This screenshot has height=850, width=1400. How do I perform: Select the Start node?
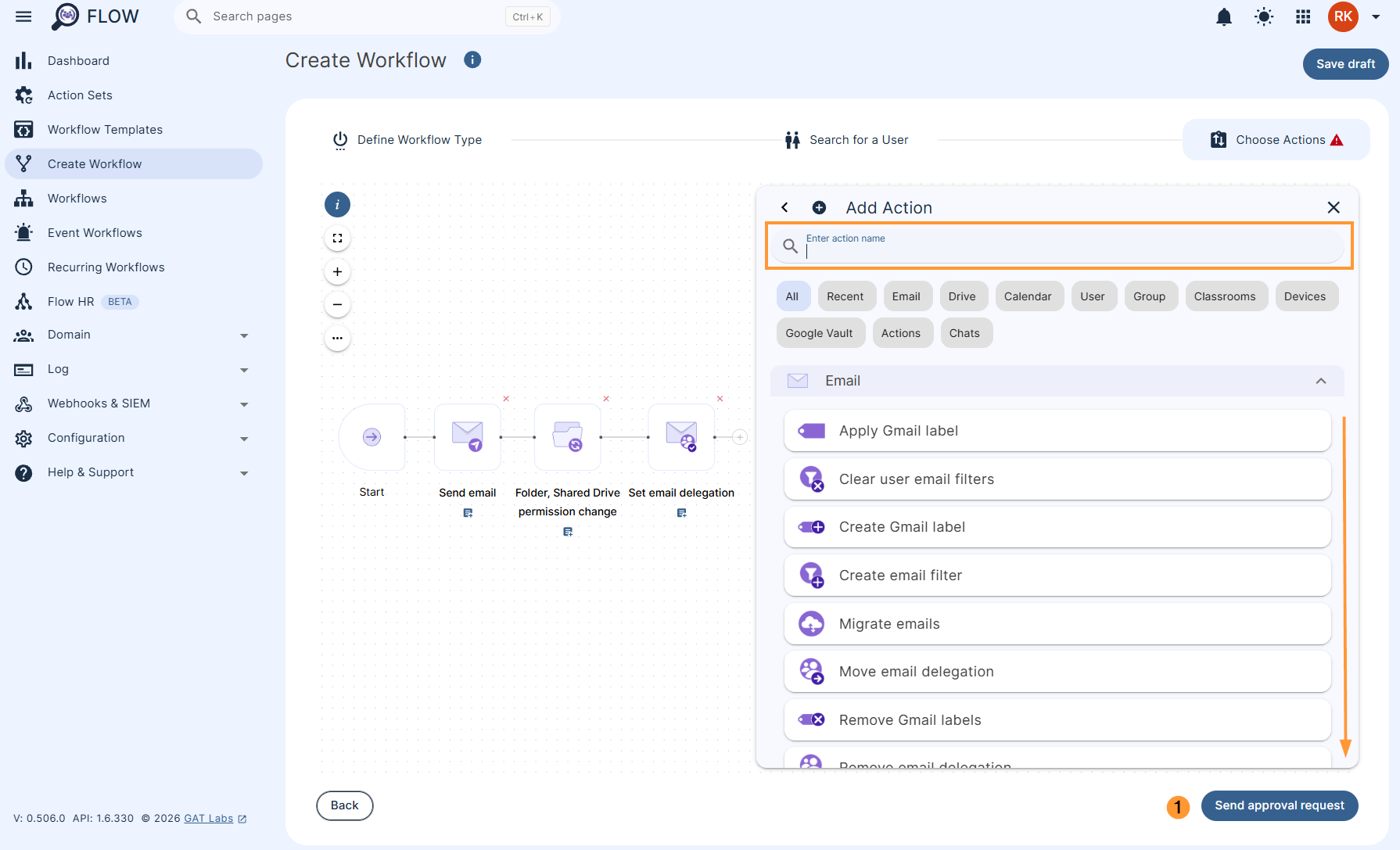click(372, 437)
